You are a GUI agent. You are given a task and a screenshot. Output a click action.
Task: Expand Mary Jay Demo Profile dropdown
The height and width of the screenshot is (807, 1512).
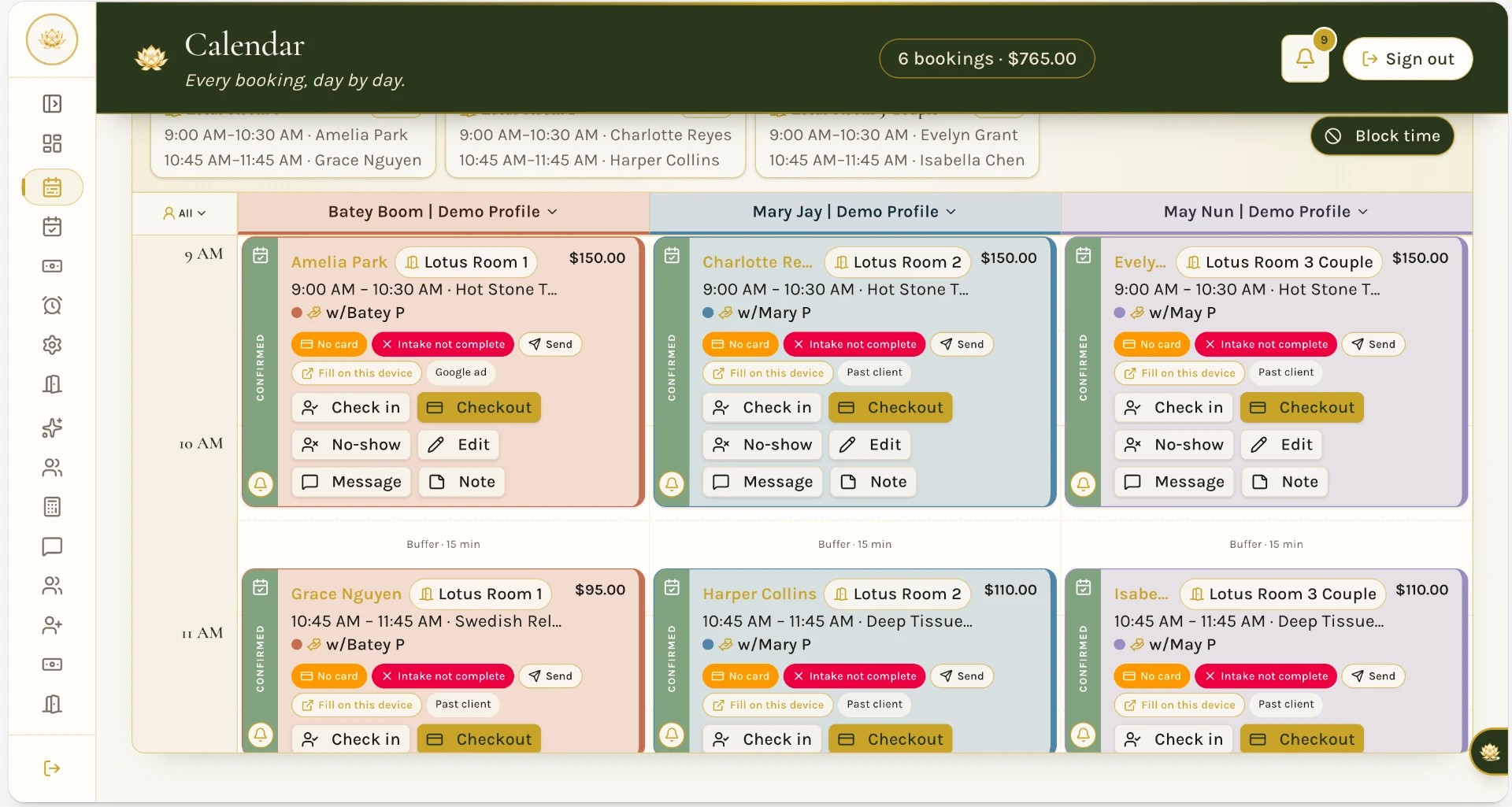854,212
